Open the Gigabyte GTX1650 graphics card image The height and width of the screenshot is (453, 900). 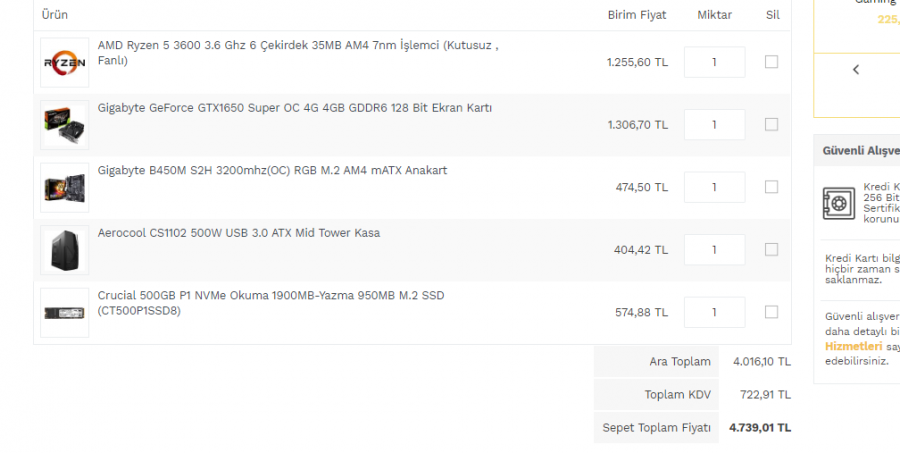click(x=64, y=125)
